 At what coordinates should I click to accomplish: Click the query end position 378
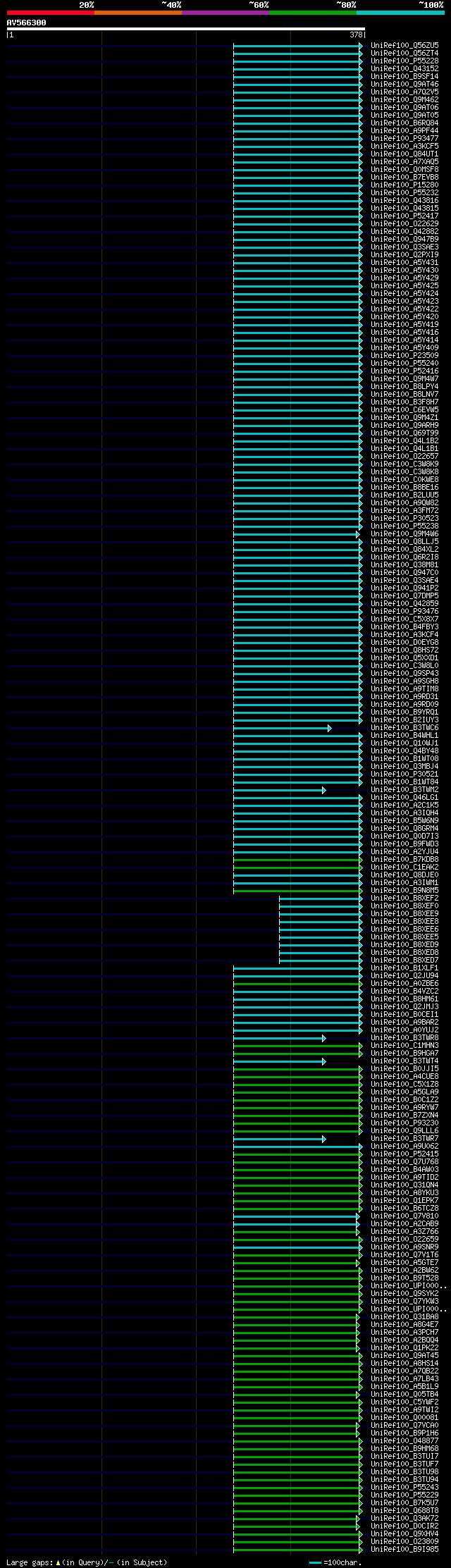(x=356, y=35)
